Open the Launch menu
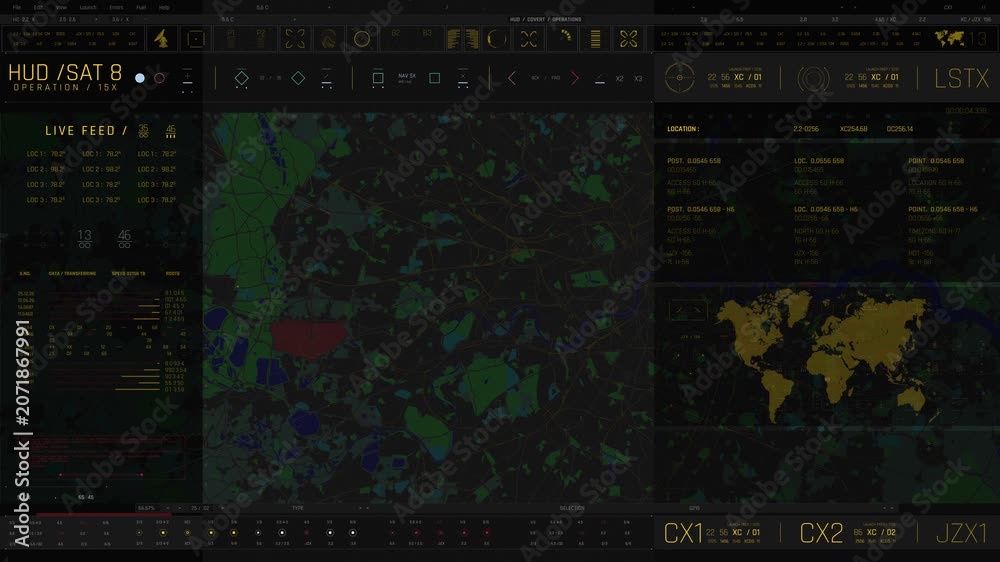The height and width of the screenshot is (562, 1000). [x=88, y=8]
